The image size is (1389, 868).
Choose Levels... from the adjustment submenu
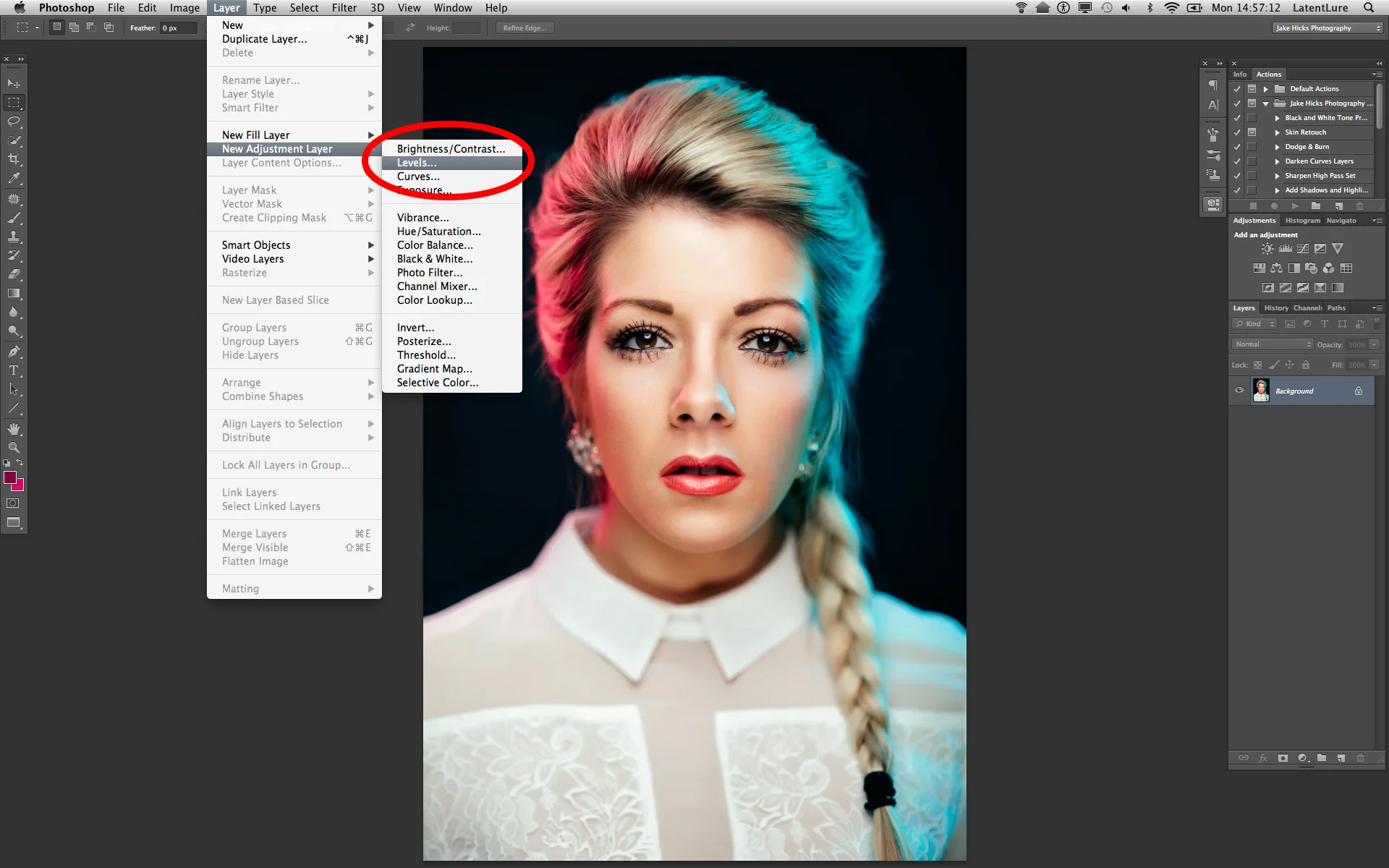[x=417, y=163]
